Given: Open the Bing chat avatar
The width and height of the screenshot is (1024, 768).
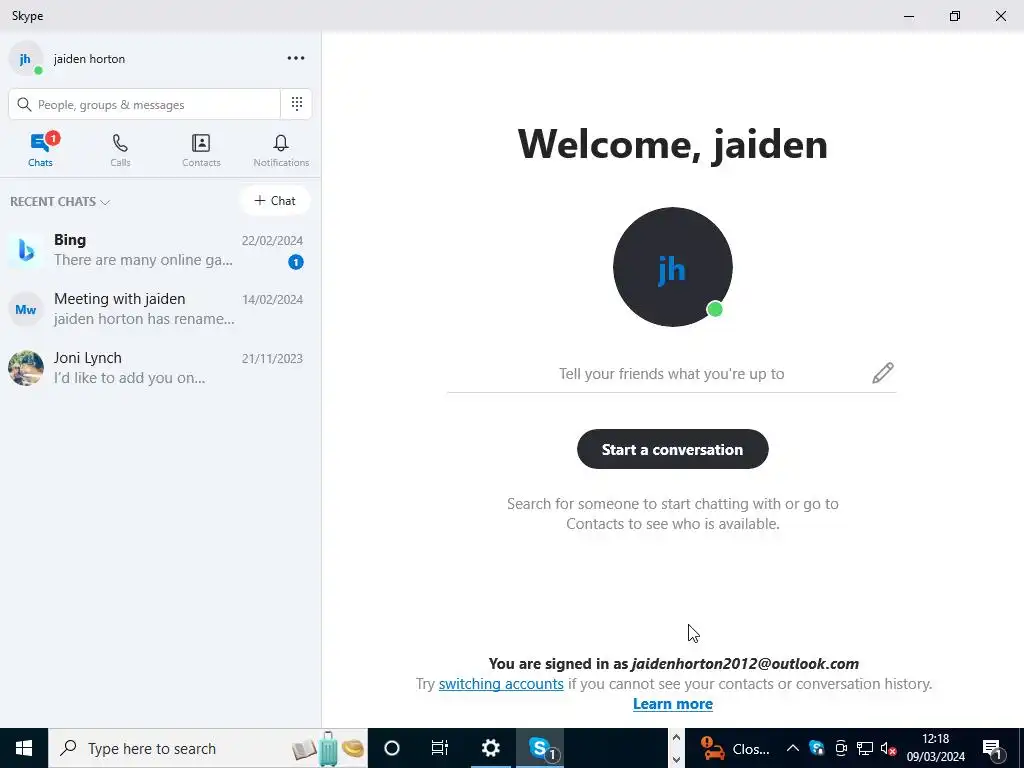Looking at the screenshot, I should (25, 250).
